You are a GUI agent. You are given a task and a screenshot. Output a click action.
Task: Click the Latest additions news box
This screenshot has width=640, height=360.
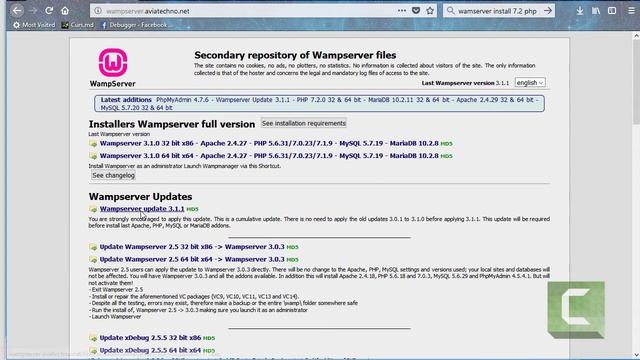point(319,104)
